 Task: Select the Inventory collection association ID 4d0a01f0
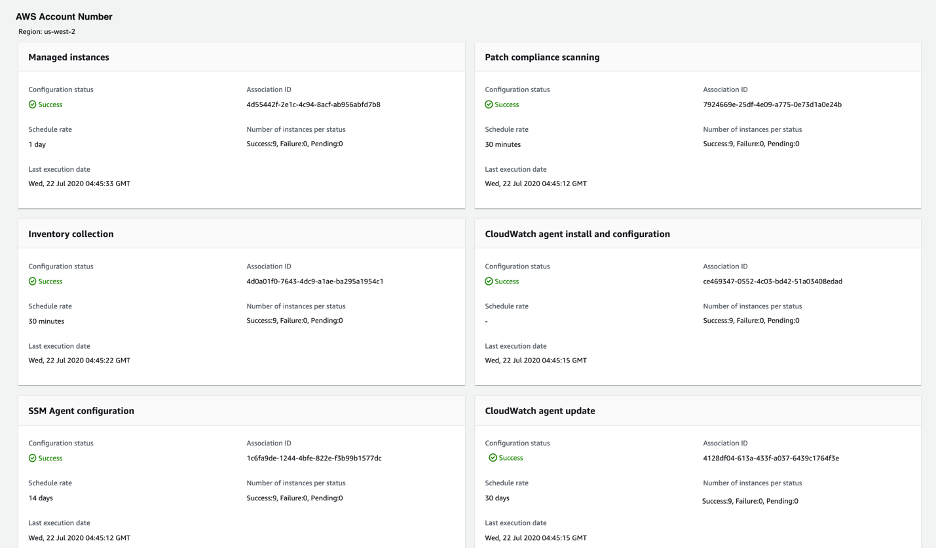click(x=315, y=281)
